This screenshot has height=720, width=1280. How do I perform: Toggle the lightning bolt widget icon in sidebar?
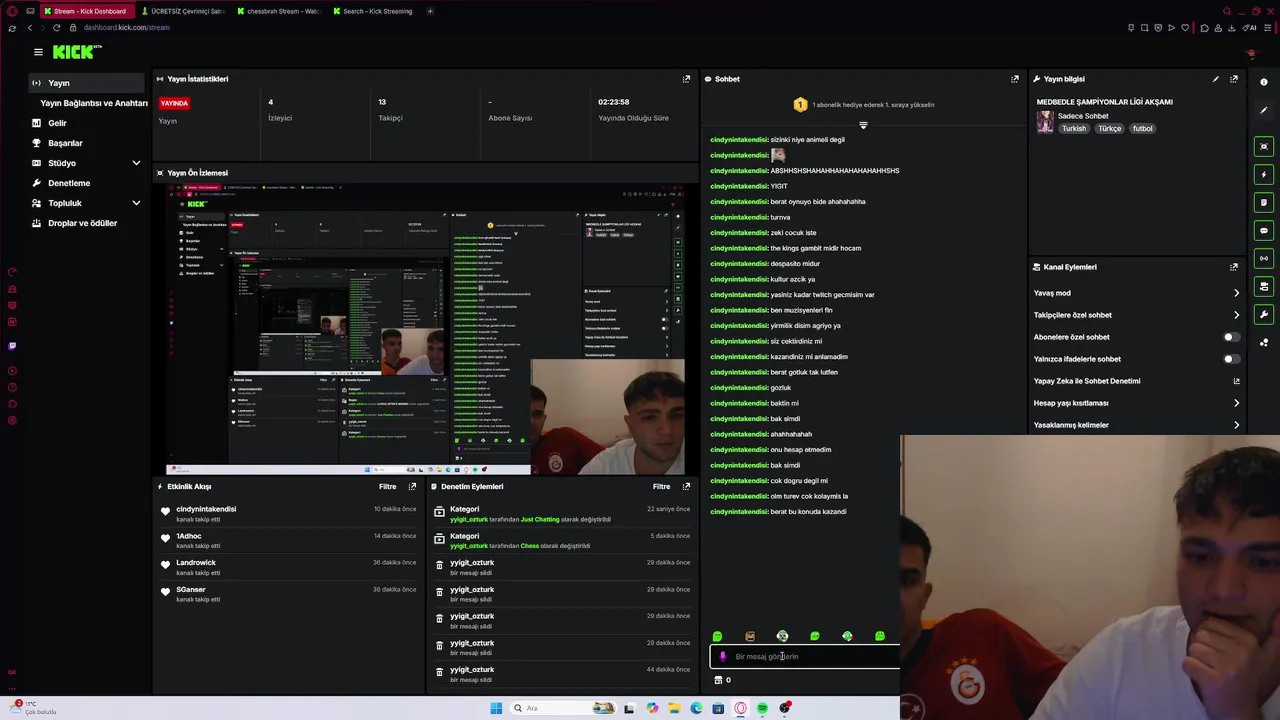(1264, 174)
